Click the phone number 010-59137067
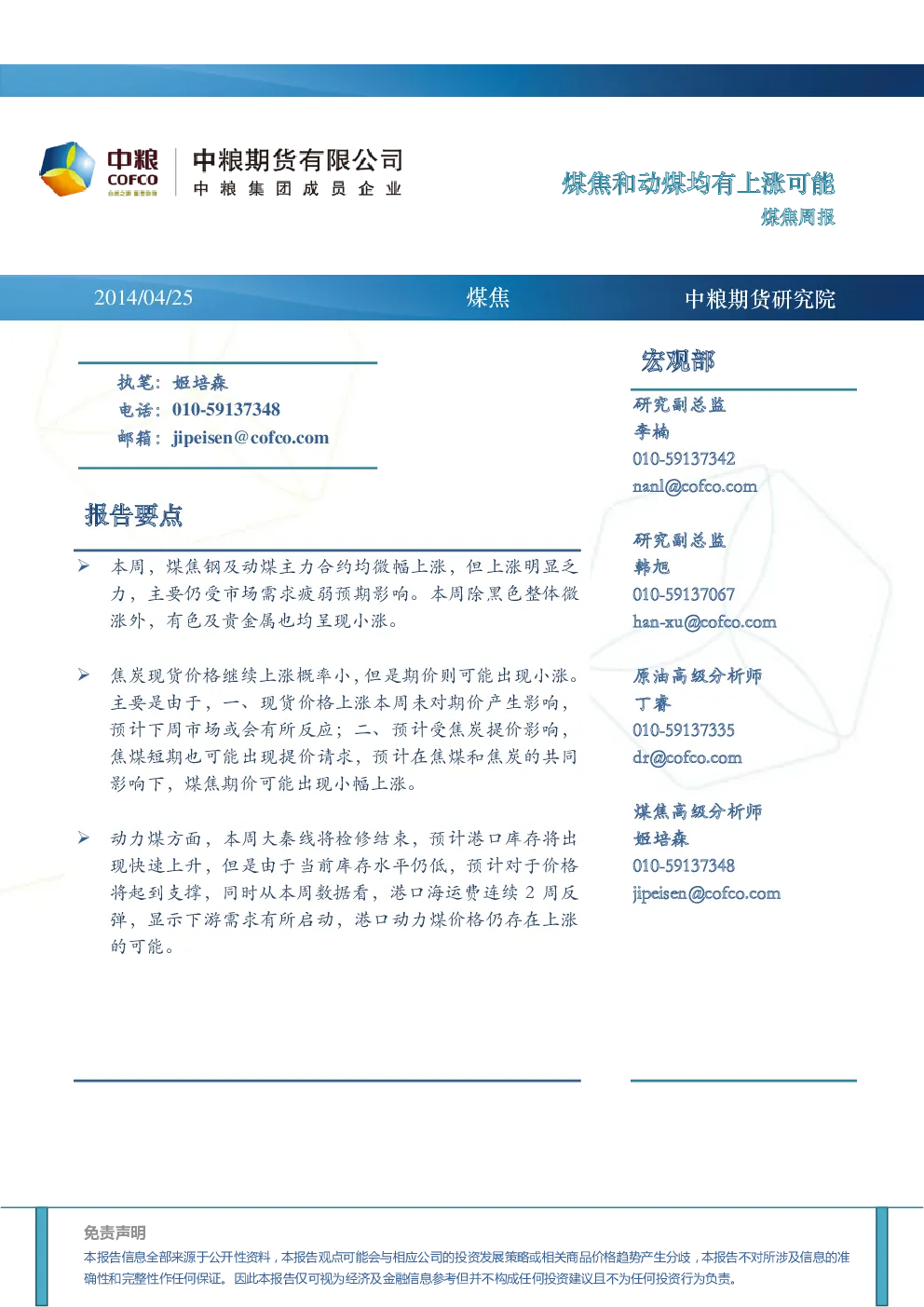The image size is (924, 1307). 685,595
